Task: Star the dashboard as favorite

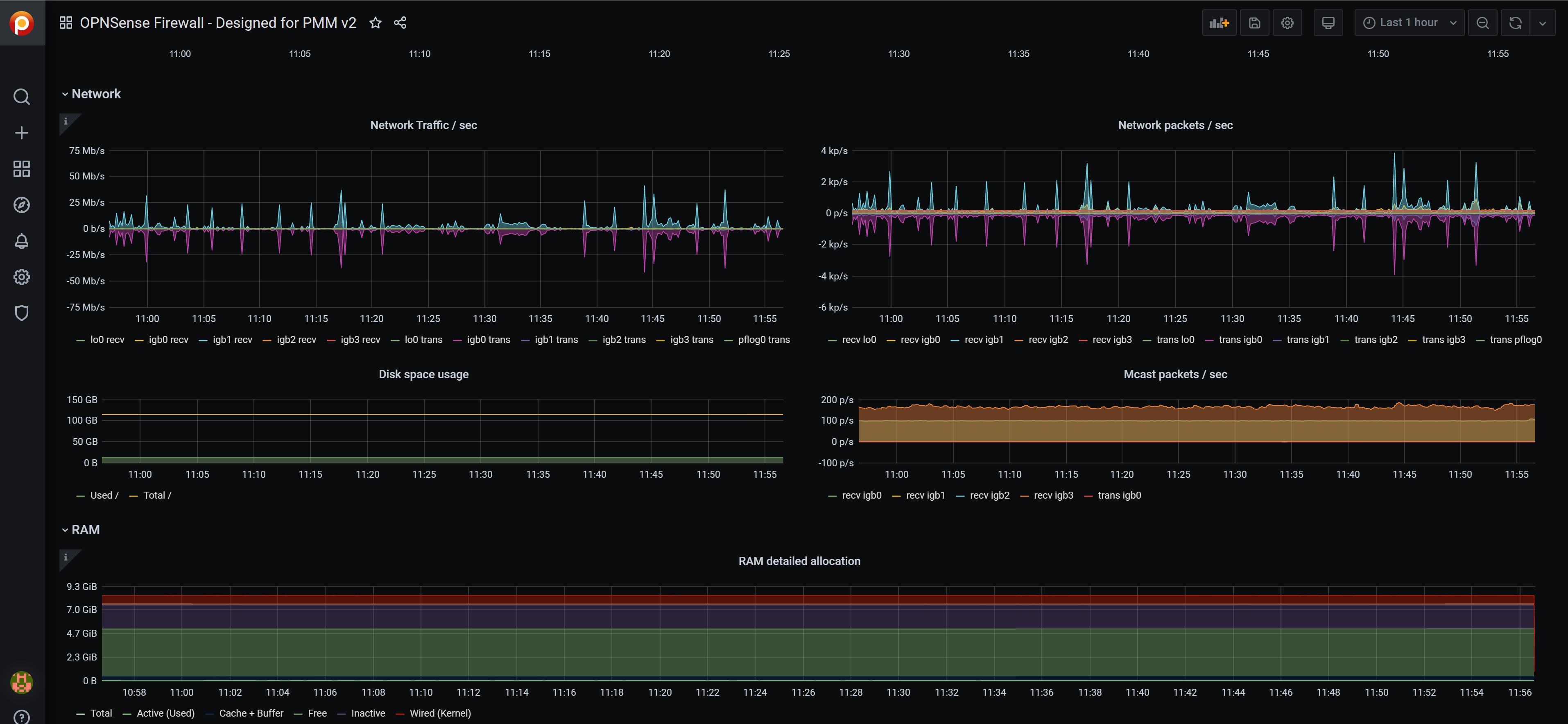Action: (376, 23)
